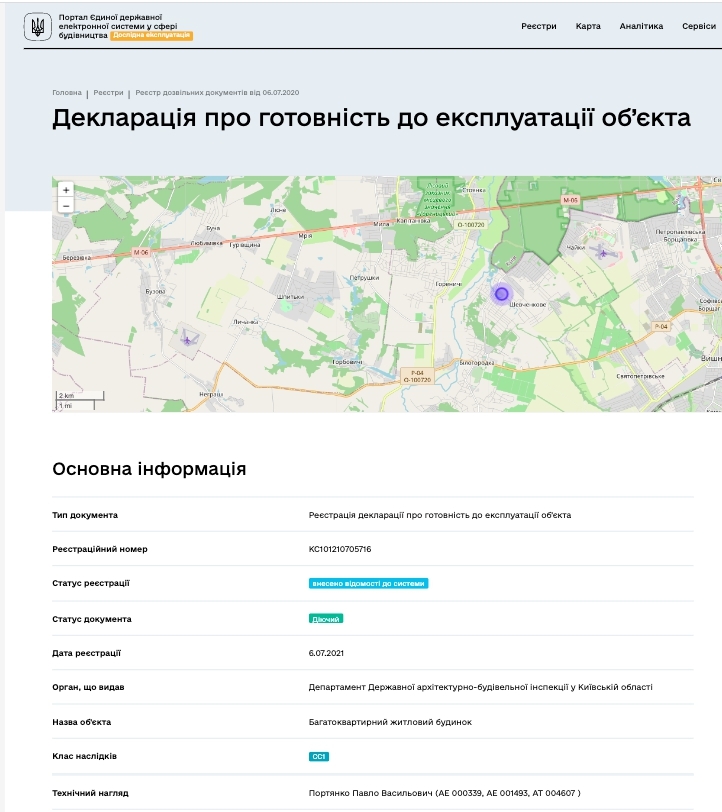The image size is (722, 812).
Task: Click the Білогородка place label on map
Action: click(x=476, y=363)
